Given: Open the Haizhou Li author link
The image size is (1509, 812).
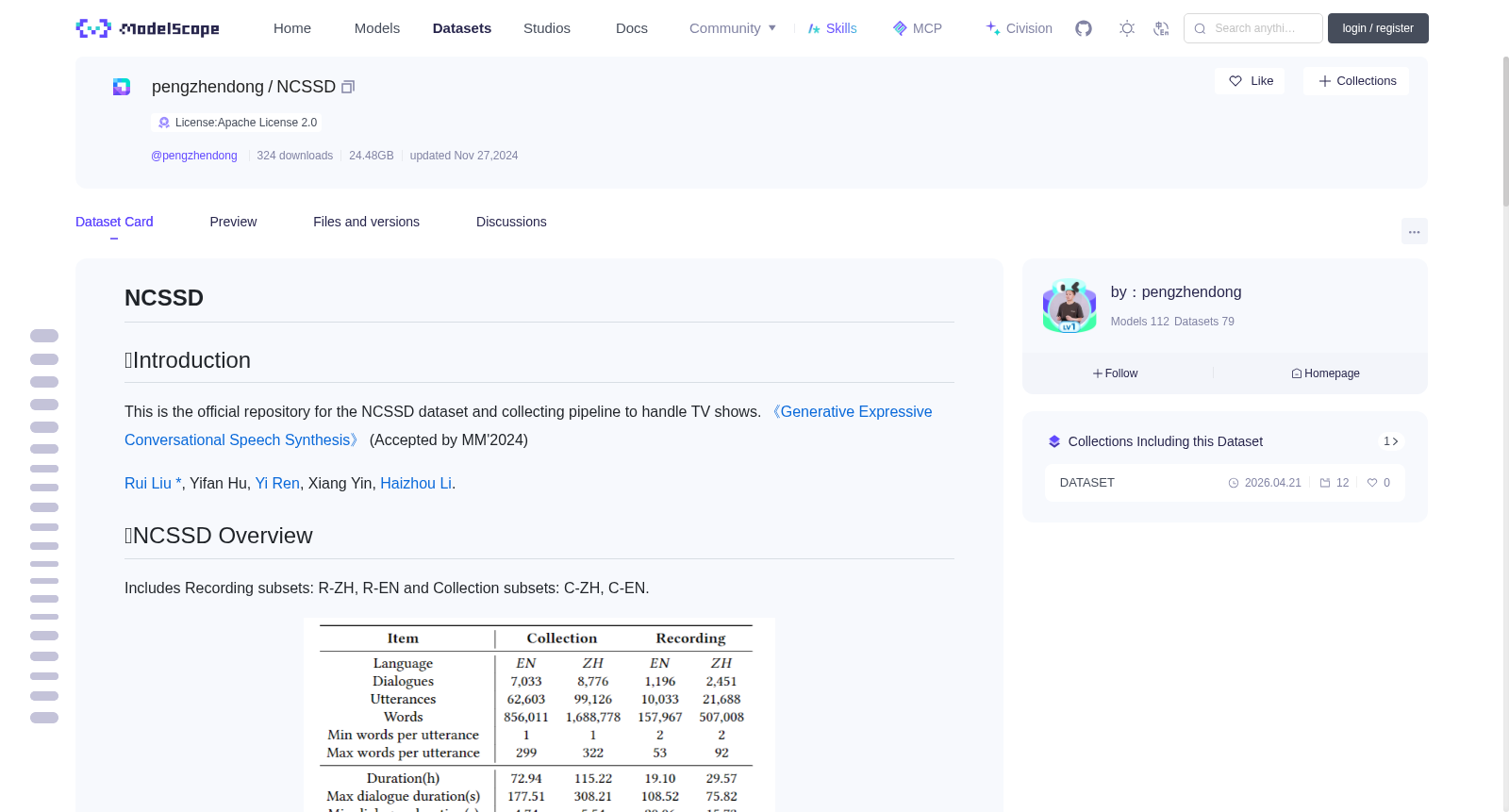Looking at the screenshot, I should 416,483.
